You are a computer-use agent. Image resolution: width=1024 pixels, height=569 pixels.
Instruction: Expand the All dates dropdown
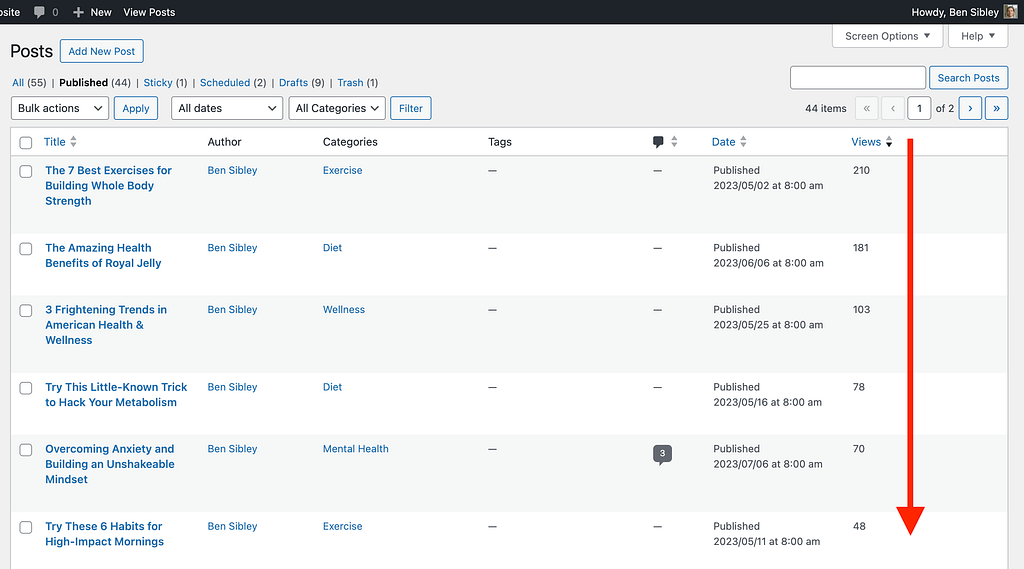pos(227,108)
